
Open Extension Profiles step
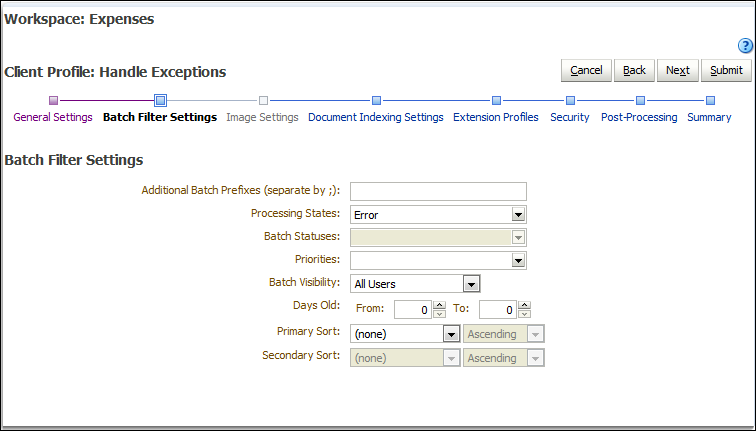[496, 117]
